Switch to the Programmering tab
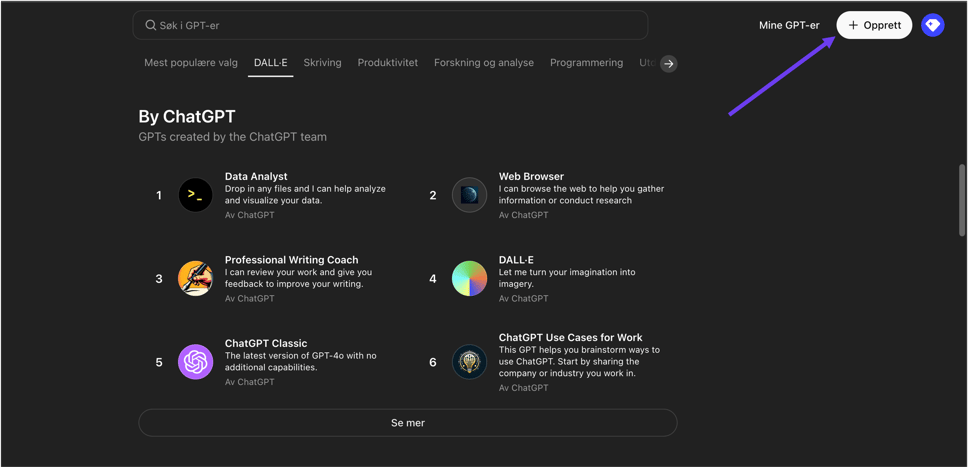Viewport: 968px width, 467px height. (x=586, y=63)
